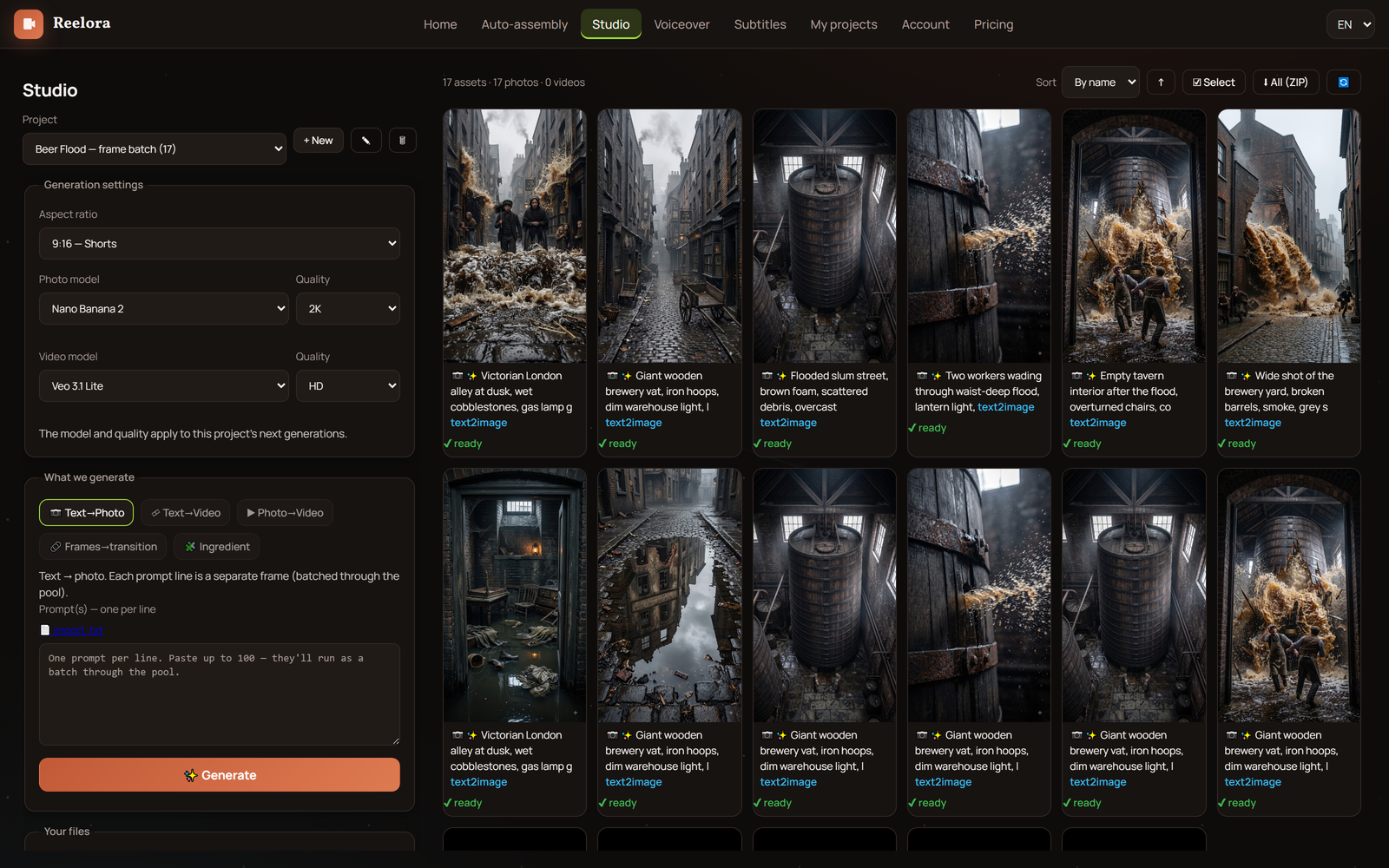Click the sparkle icon on the Generate button
The height and width of the screenshot is (868, 1389).
click(190, 775)
